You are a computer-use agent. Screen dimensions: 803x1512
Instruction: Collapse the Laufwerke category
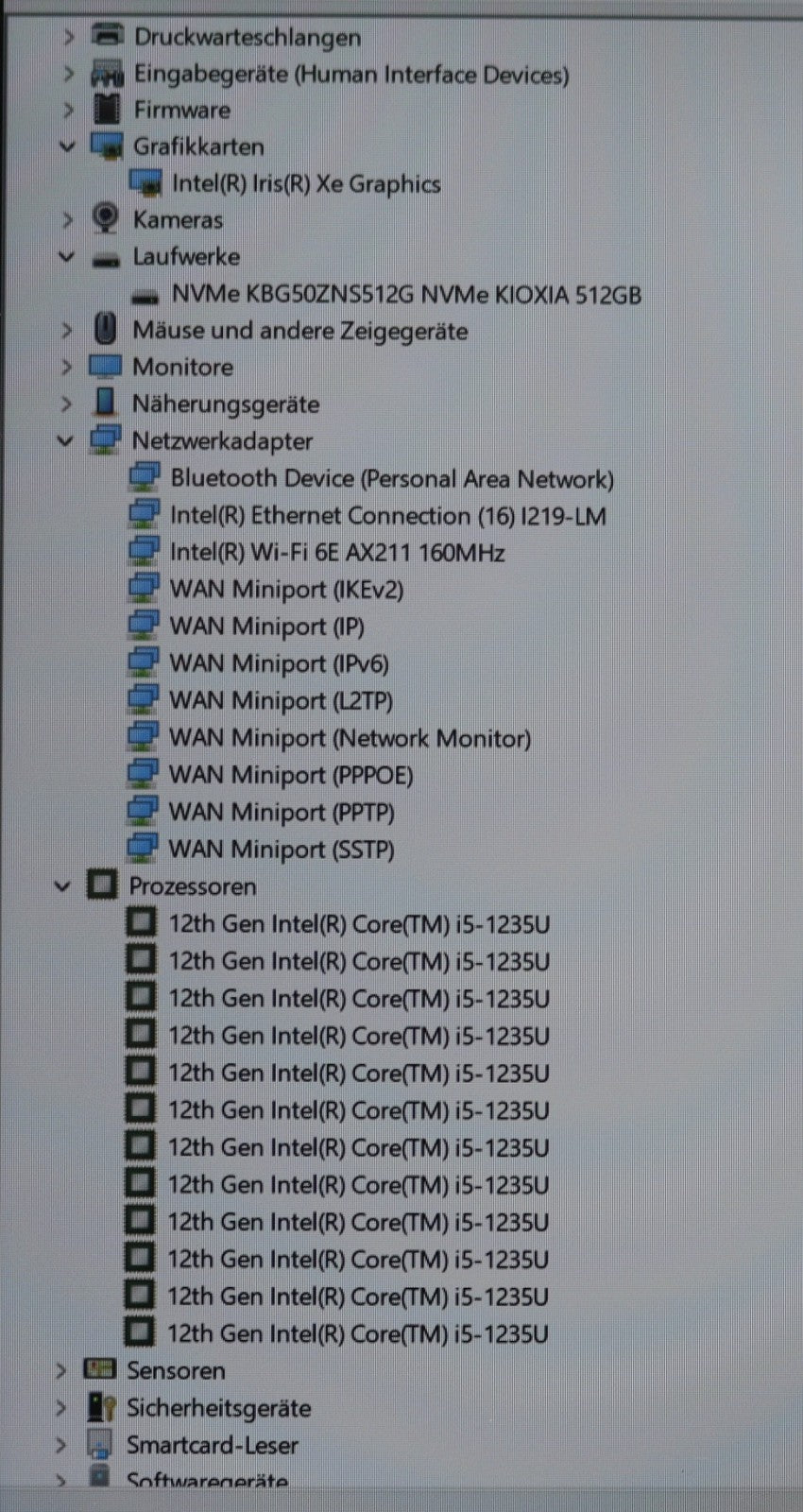(66, 256)
